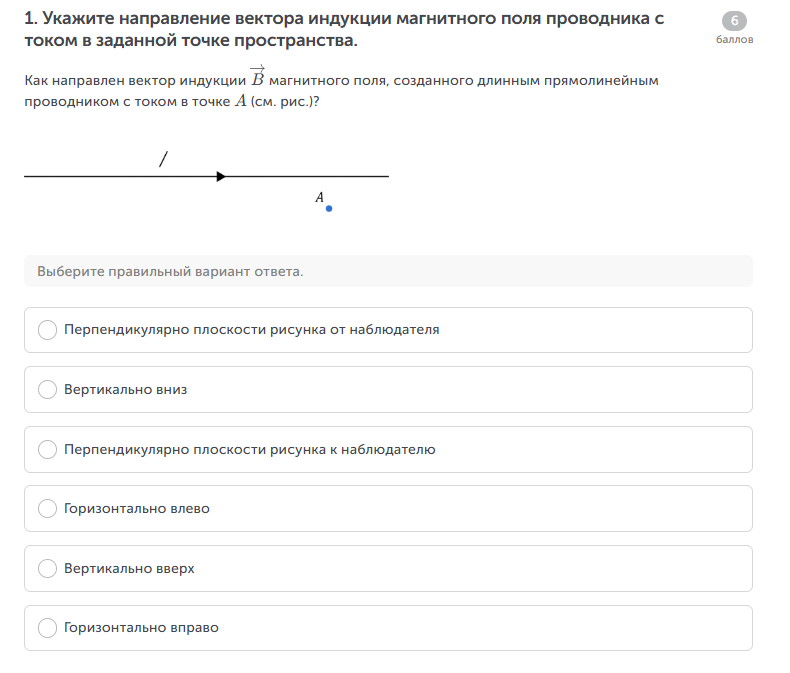The image size is (790, 673).
Task: Pick the "Горизонтально влево" radio button
Action: (47, 509)
